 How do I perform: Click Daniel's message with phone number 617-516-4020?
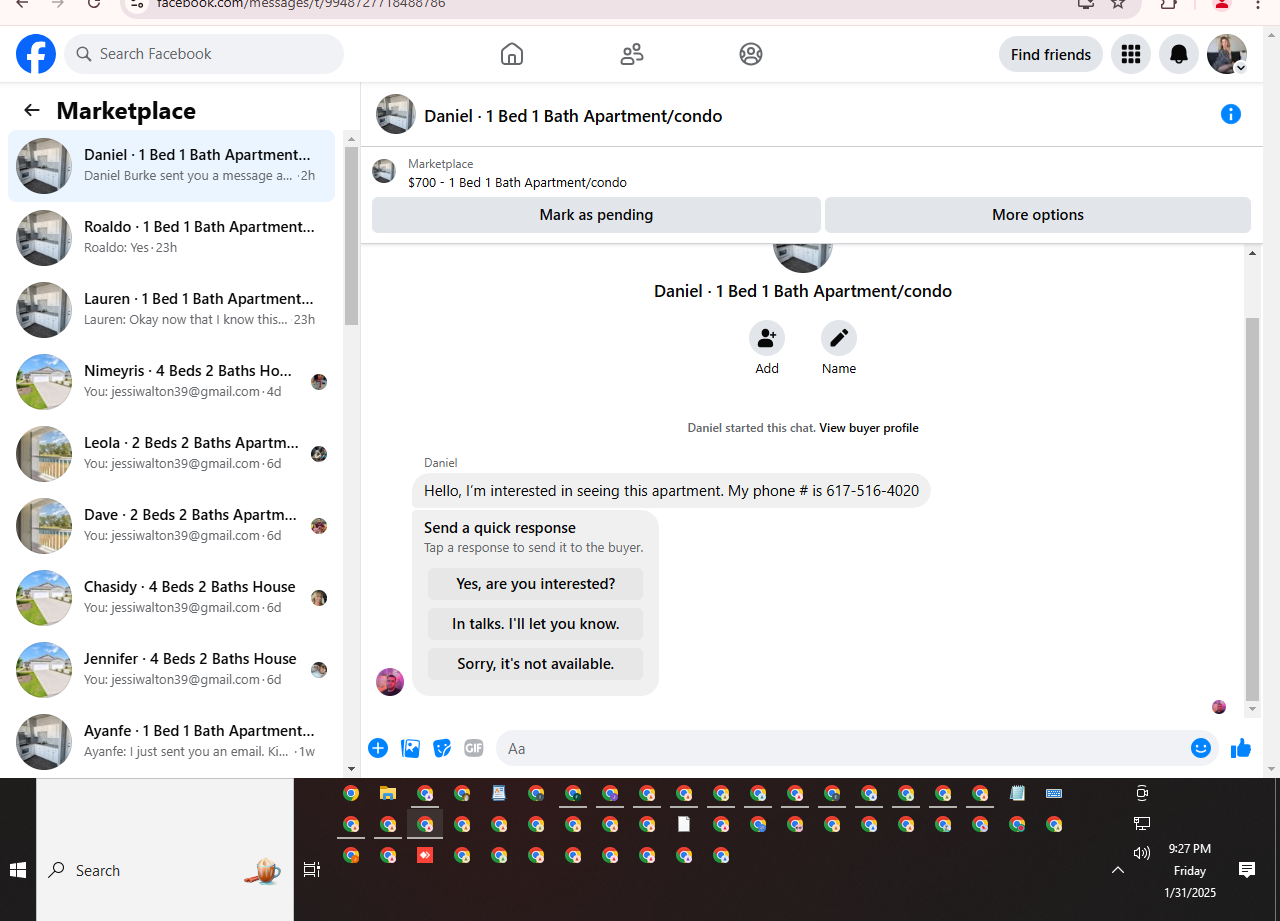pos(671,491)
